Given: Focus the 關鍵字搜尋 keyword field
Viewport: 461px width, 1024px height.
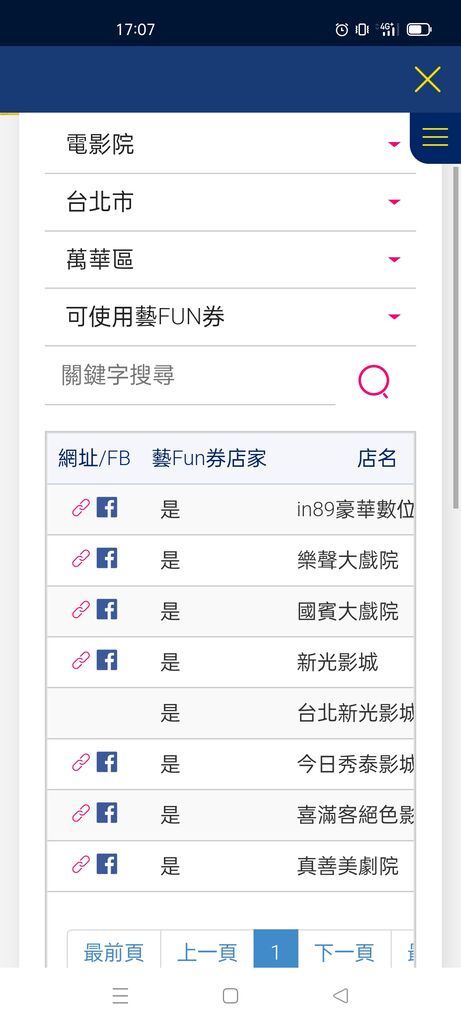Looking at the screenshot, I should (190, 376).
